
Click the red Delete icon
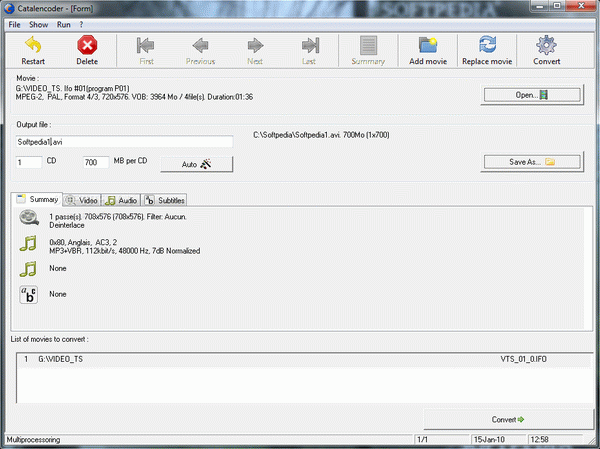coord(87,45)
